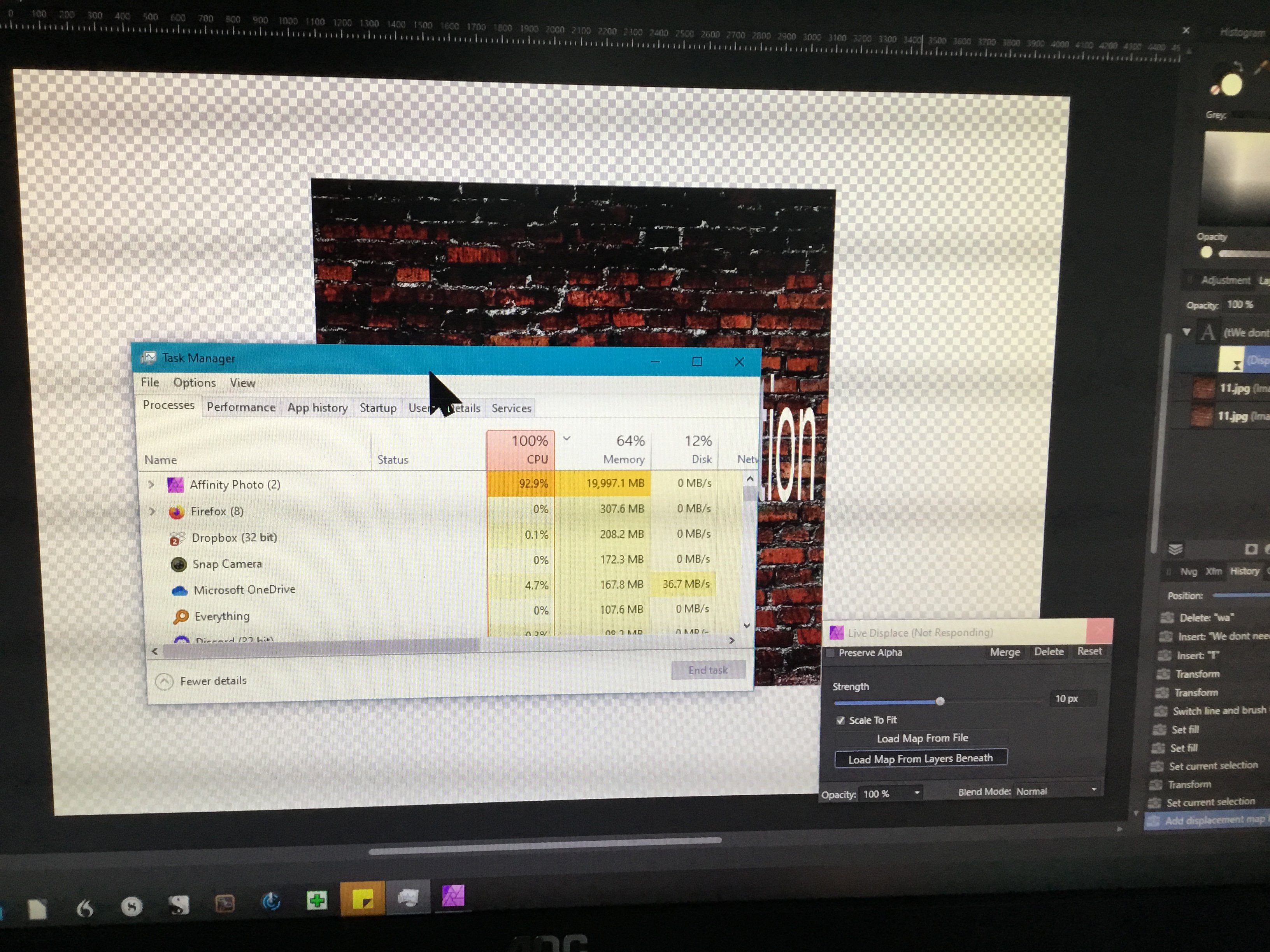Click the process list scroll-up arrow
Viewport: 1270px width, 952px height.
(750, 479)
